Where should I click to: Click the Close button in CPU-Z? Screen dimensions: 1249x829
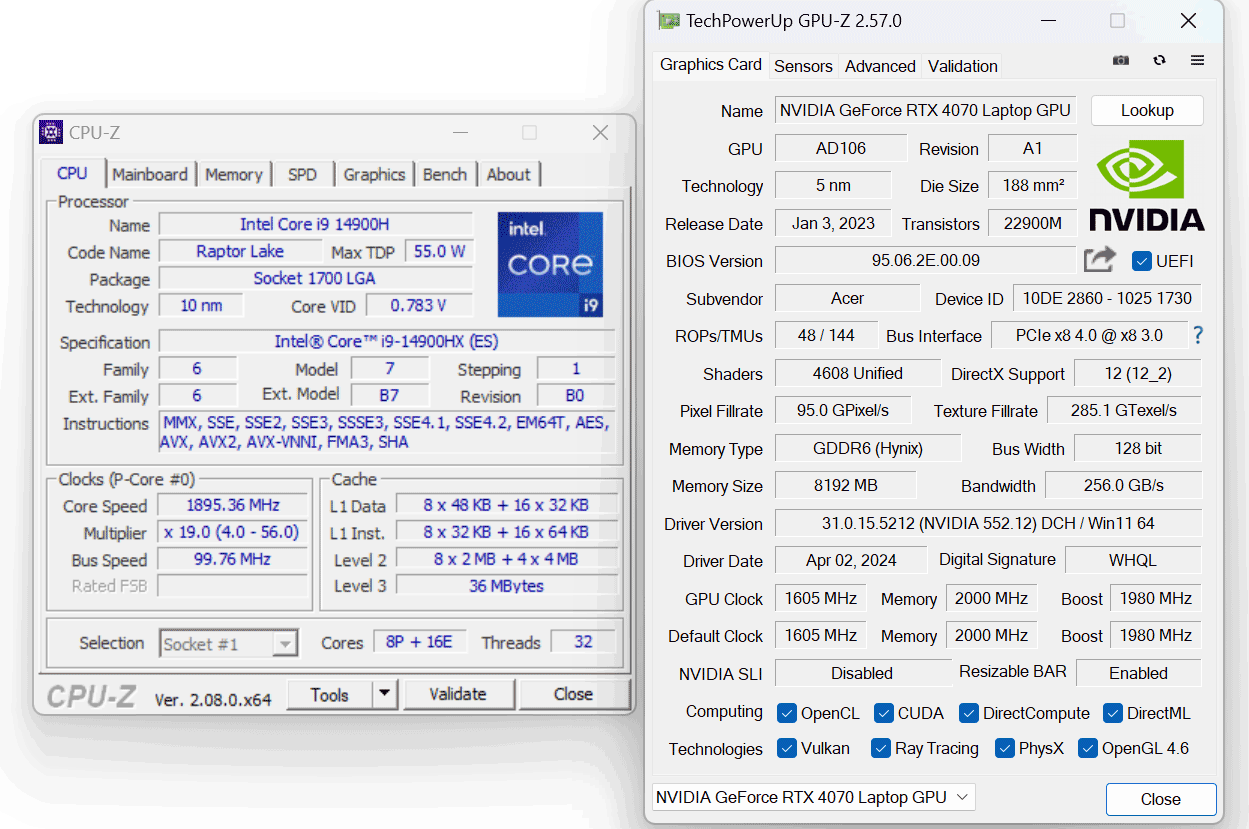point(574,694)
